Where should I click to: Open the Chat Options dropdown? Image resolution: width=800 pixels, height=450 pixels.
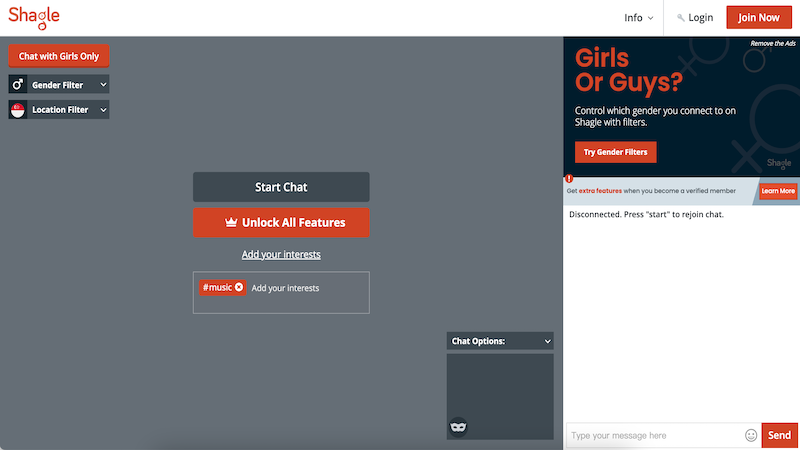[500, 341]
